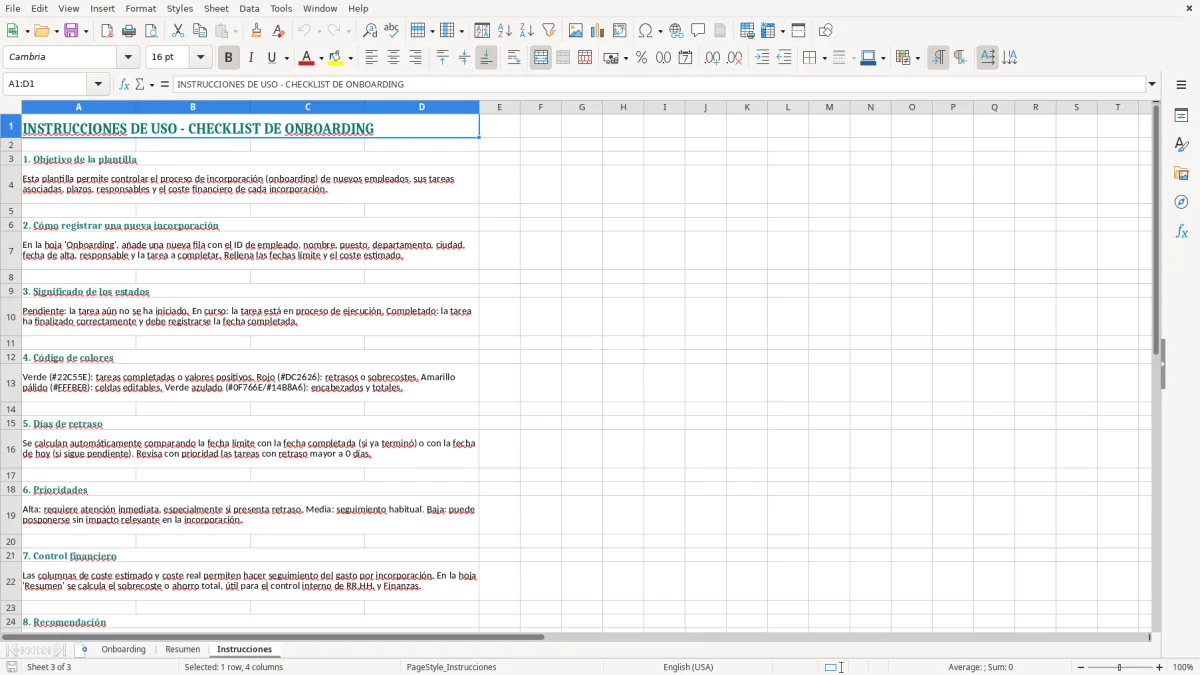
Task: Toggle Align Left for the cell
Action: (371, 58)
